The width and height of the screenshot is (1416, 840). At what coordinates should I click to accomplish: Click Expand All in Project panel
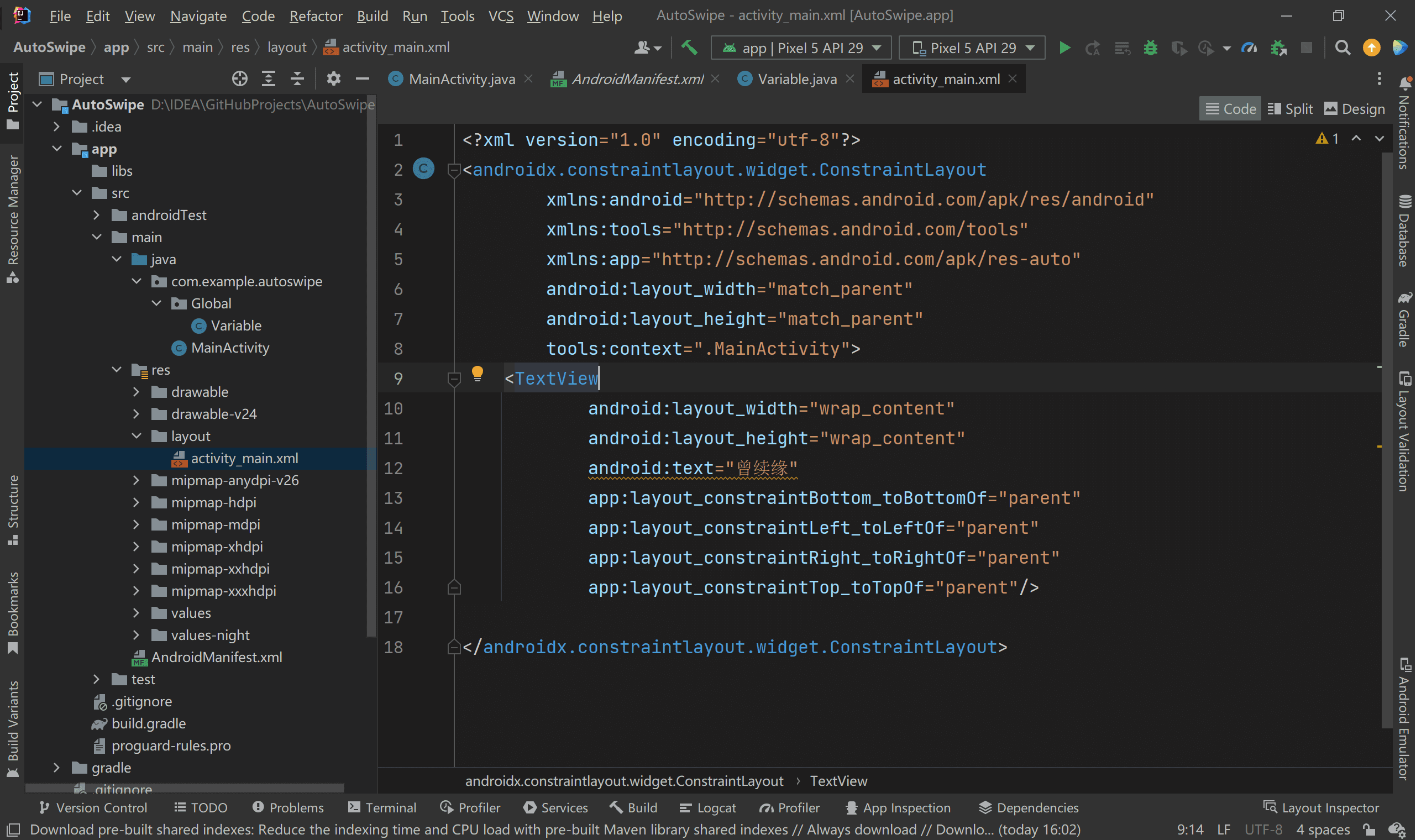point(268,78)
